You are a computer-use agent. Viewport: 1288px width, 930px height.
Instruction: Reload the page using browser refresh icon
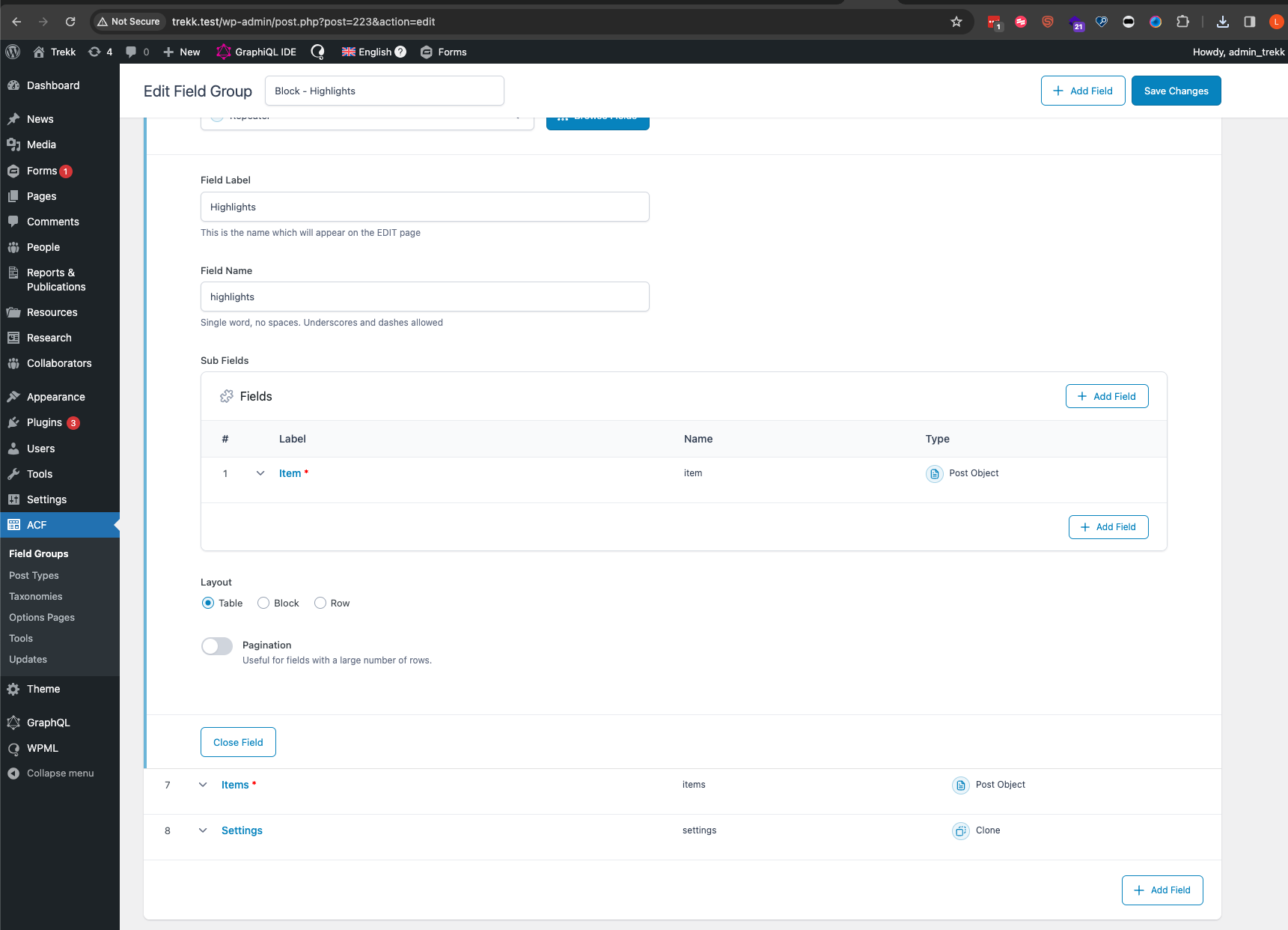point(70,22)
